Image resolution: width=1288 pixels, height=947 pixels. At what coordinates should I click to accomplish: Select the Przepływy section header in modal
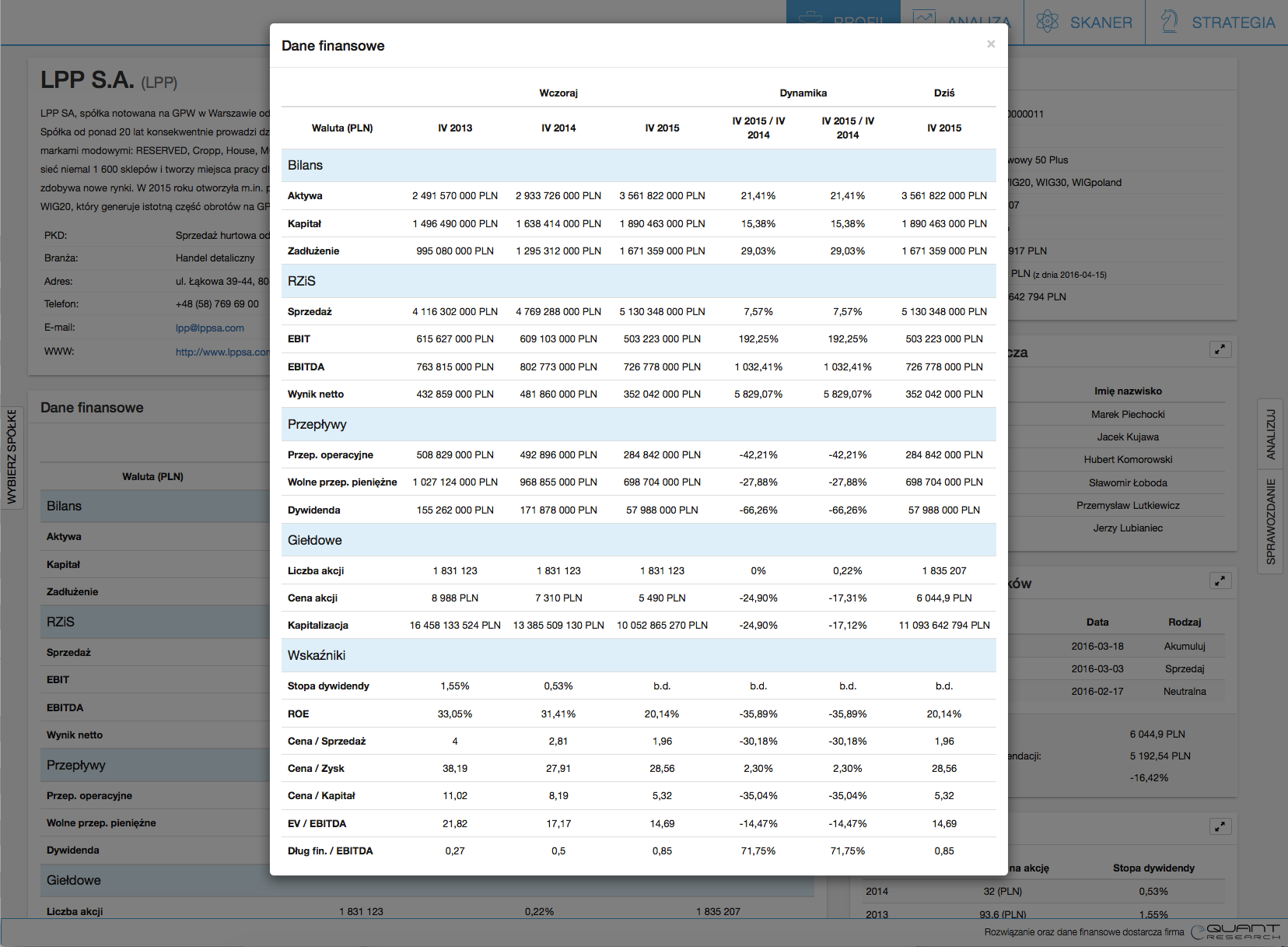tap(639, 424)
